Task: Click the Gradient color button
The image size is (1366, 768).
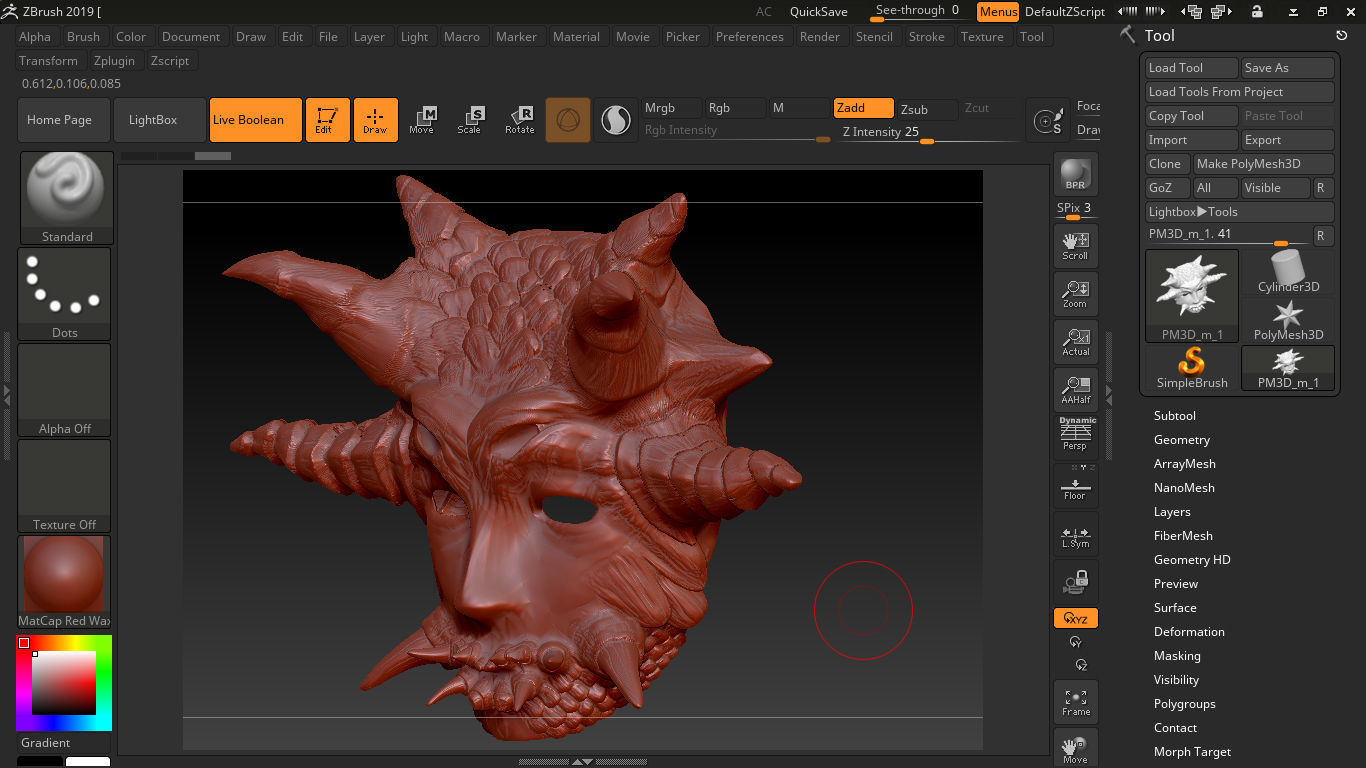Action: [64, 743]
